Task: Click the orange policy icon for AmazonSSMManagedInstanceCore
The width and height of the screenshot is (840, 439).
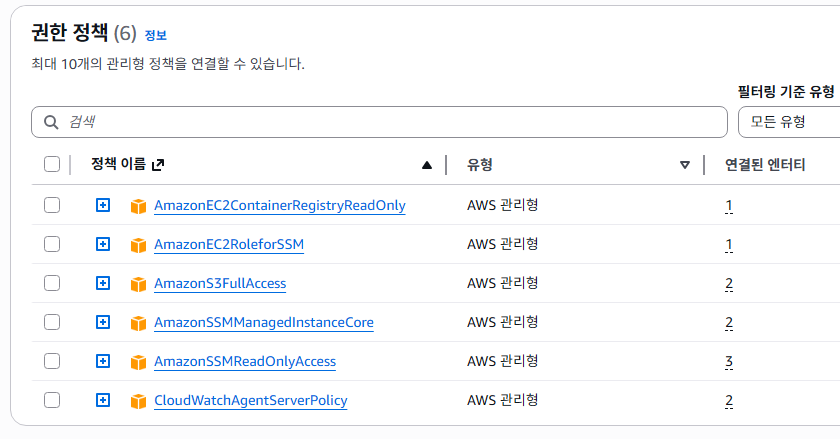Action: [x=138, y=323]
